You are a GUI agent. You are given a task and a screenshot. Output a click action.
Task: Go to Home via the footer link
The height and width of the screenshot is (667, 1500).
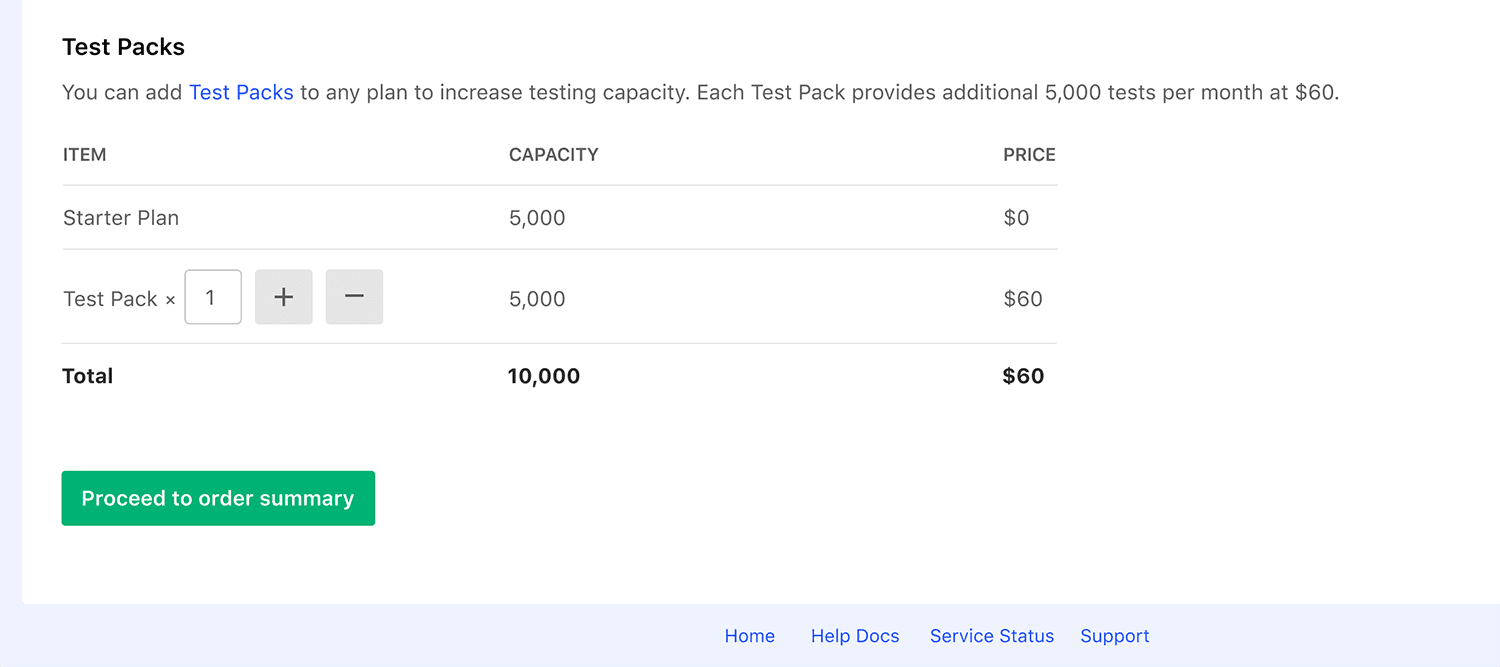click(x=749, y=636)
